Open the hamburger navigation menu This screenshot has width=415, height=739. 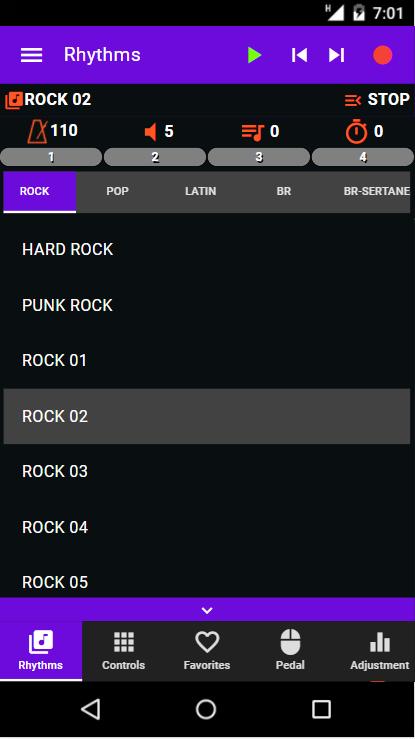point(32,55)
